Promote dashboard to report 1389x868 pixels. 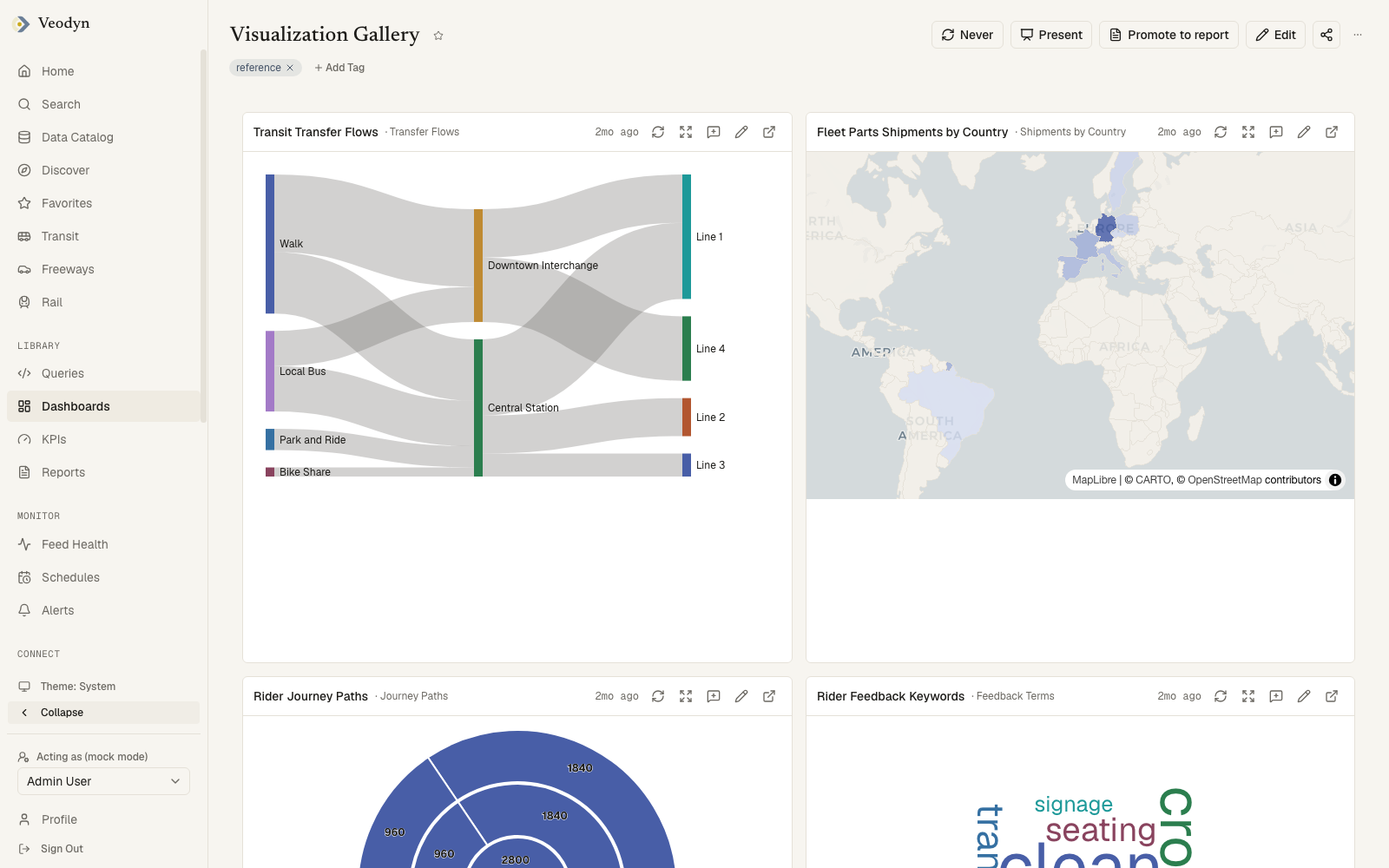[x=1168, y=35]
